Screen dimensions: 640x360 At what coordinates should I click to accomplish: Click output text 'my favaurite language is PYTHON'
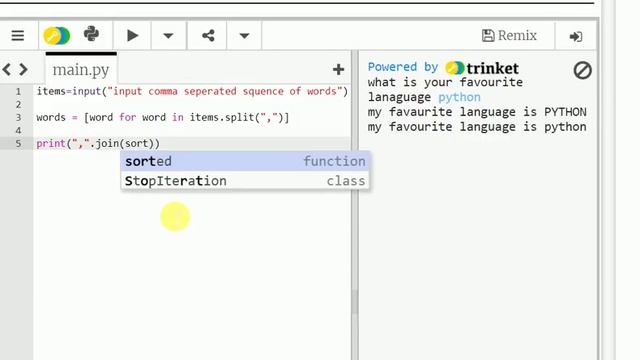click(477, 112)
